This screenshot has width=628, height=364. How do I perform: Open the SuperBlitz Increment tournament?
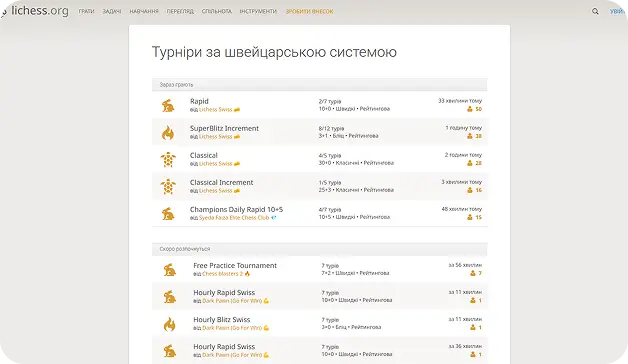click(x=224, y=128)
